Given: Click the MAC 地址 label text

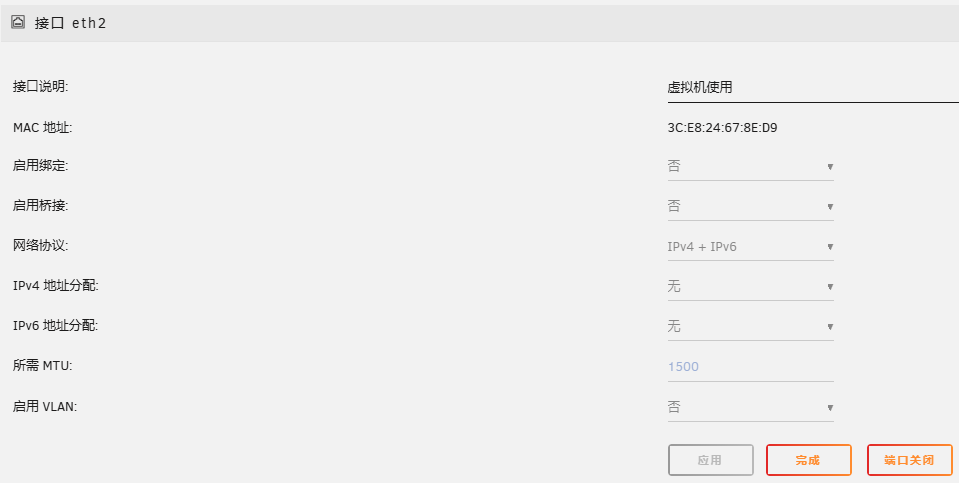Looking at the screenshot, I should (42, 127).
